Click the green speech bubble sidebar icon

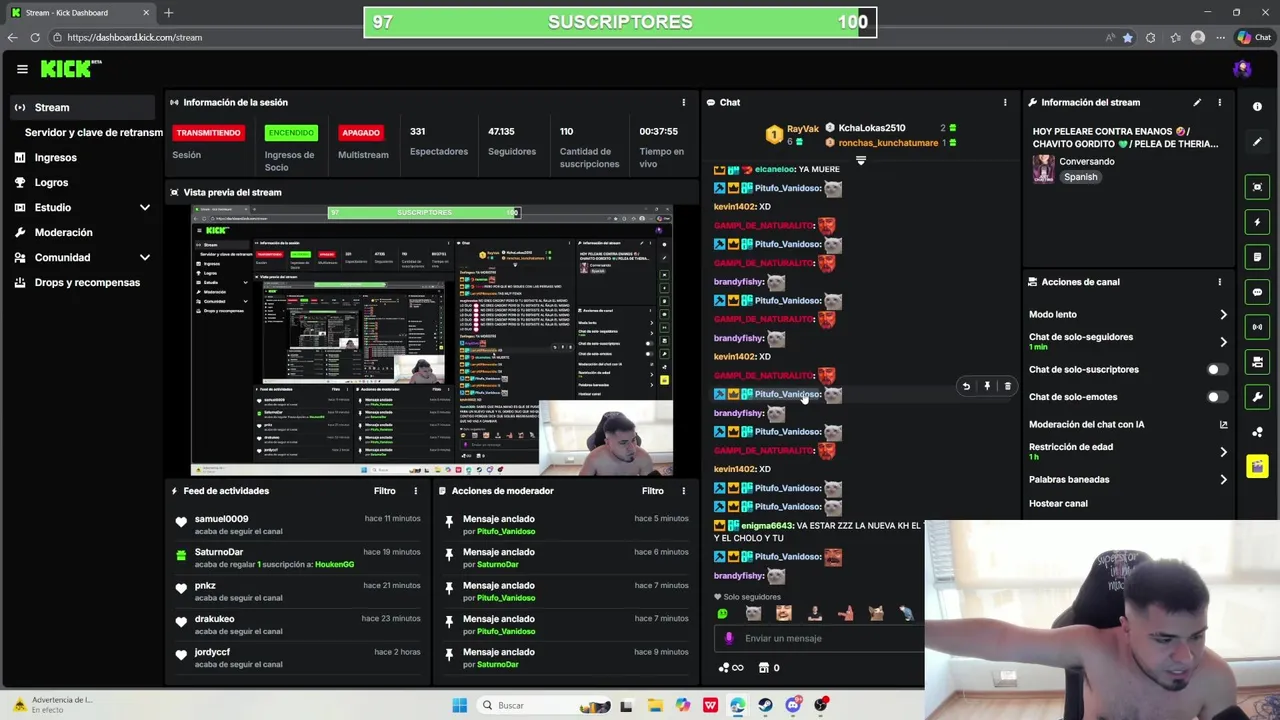click(x=1257, y=292)
